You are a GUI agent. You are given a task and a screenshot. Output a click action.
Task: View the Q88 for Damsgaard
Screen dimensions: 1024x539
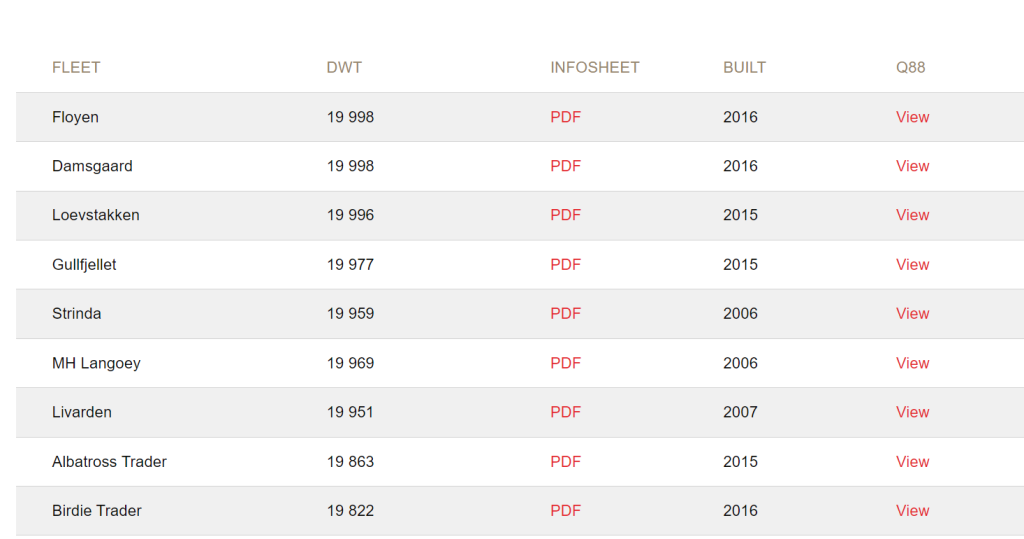(x=912, y=166)
